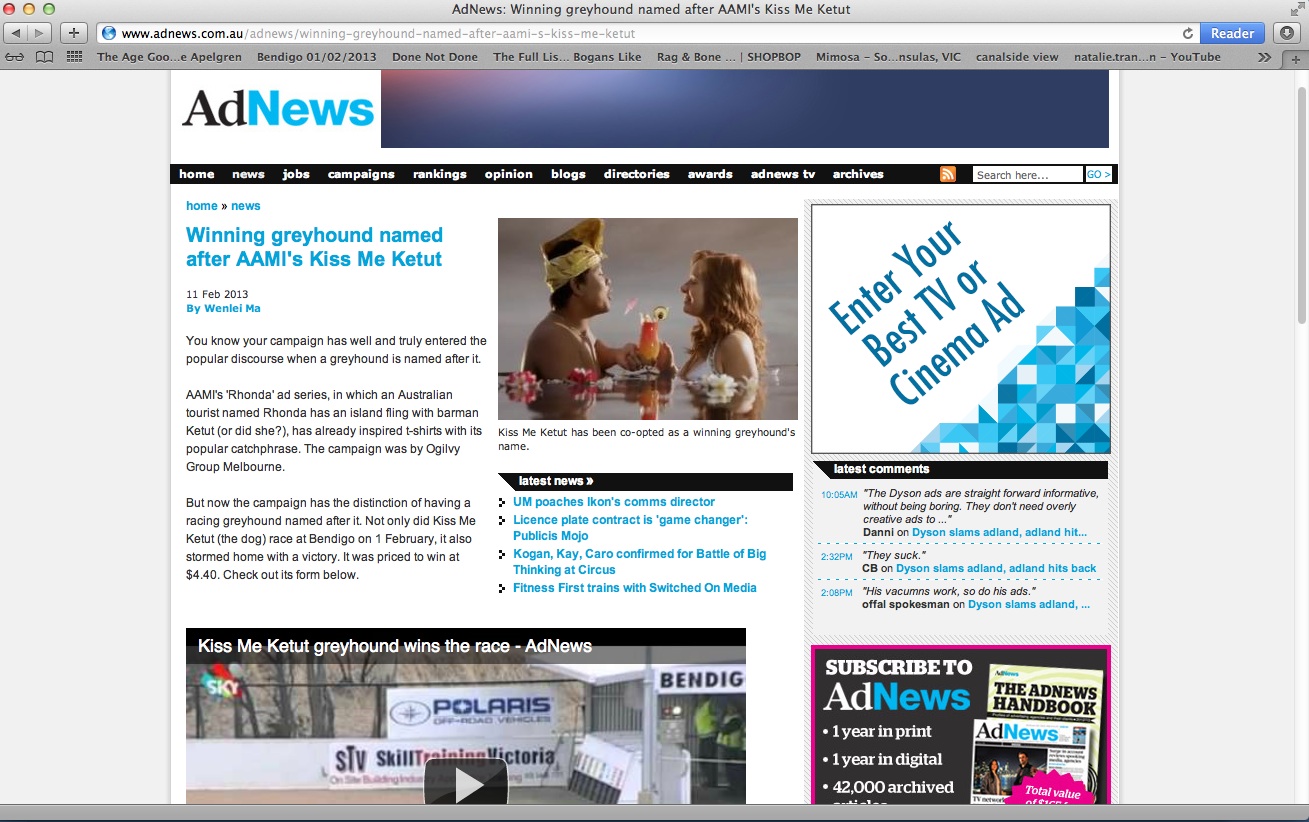The height and width of the screenshot is (822, 1309).
Task: Open the Safari Downloads button
Action: click(x=1288, y=33)
